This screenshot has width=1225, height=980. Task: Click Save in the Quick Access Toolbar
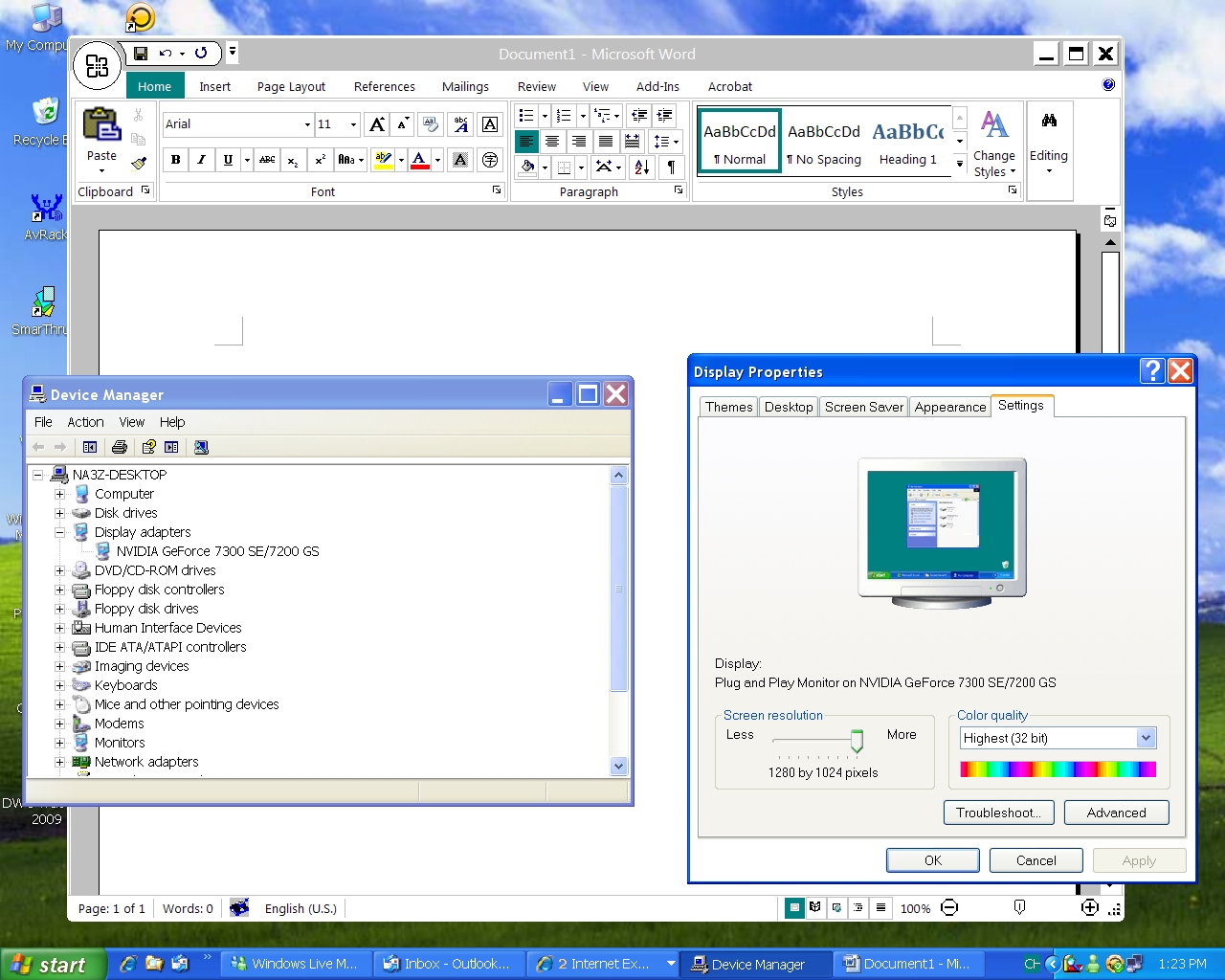pyautogui.click(x=141, y=54)
